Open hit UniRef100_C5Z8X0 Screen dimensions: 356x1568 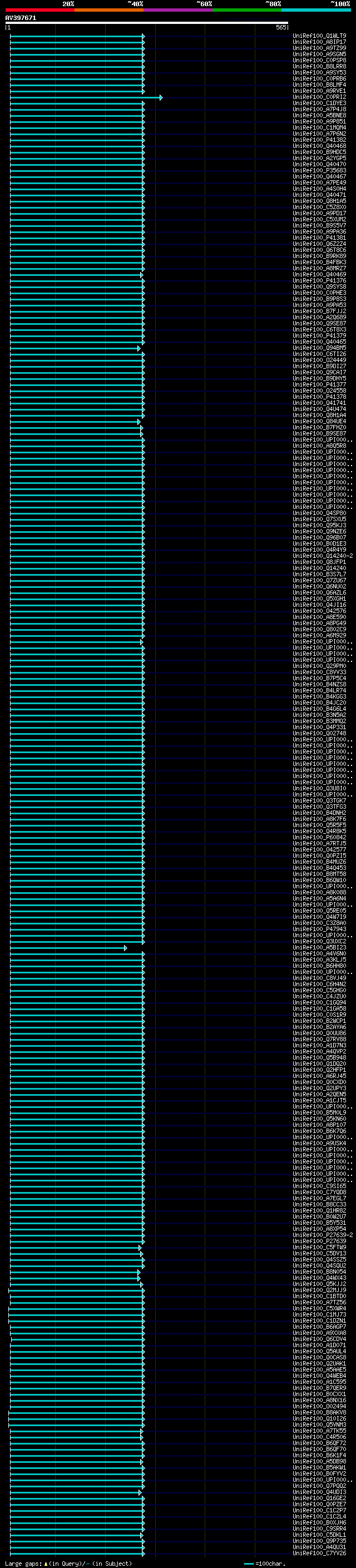319,207
